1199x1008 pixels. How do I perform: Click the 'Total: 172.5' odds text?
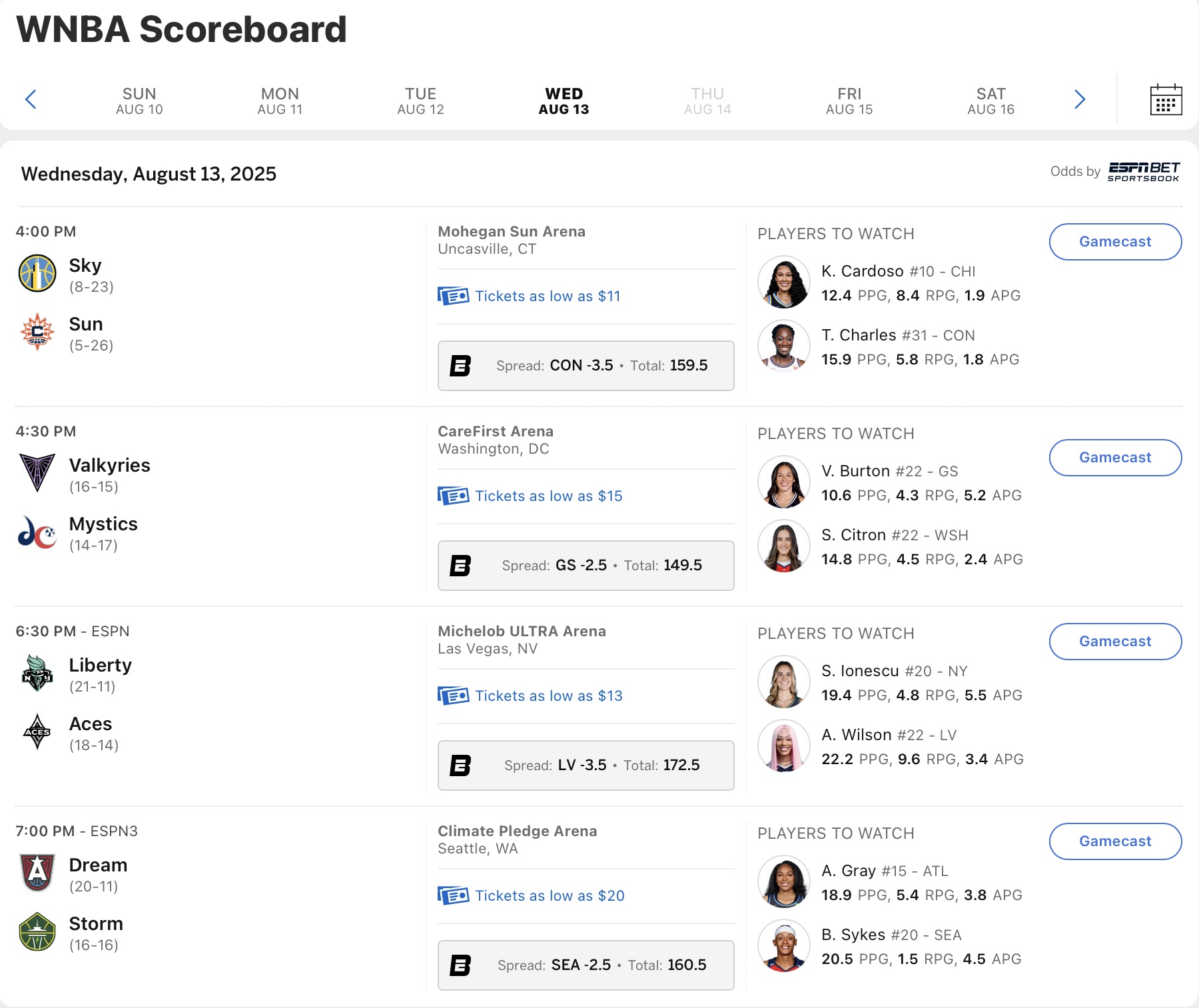point(661,765)
